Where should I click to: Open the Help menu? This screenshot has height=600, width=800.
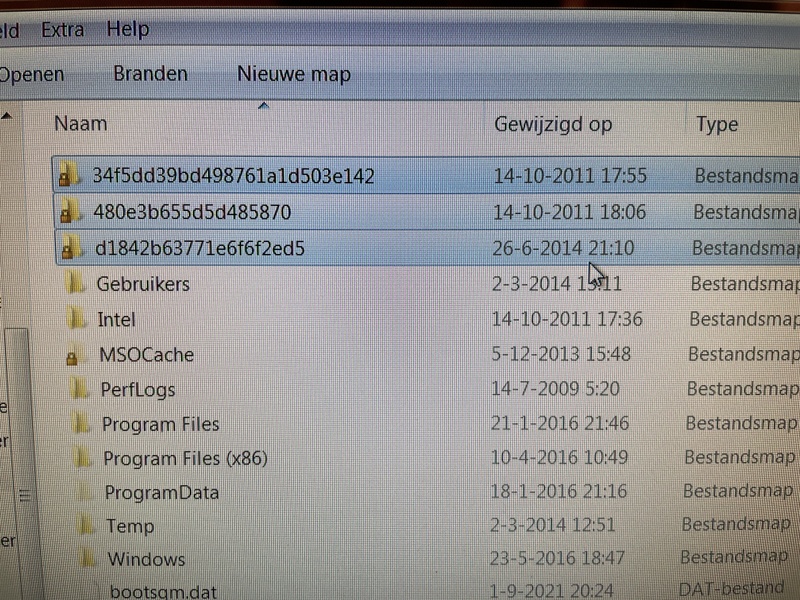(x=128, y=29)
